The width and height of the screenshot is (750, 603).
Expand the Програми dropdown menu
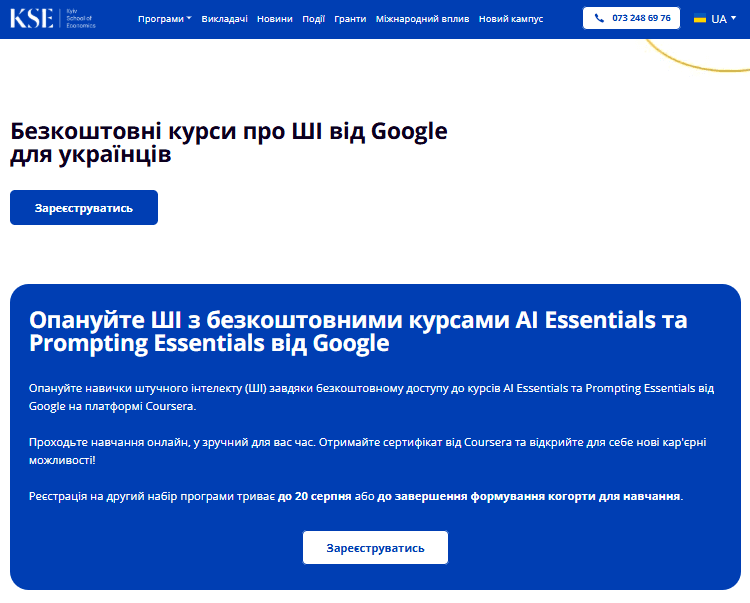165,19
